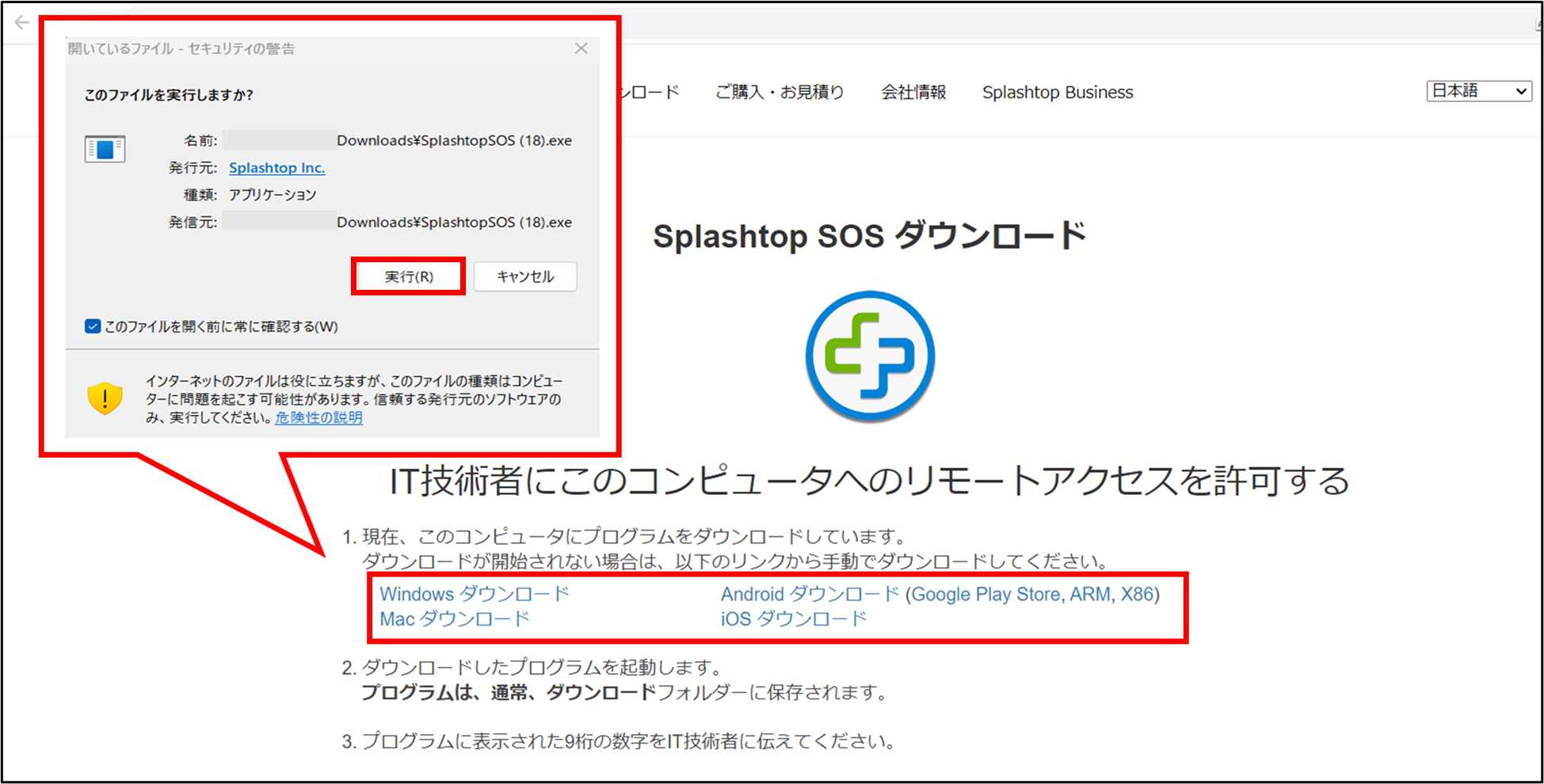The height and width of the screenshot is (784, 1544).
Task: Click the Splashtop SOS ダウンロード heading
Action: (869, 236)
